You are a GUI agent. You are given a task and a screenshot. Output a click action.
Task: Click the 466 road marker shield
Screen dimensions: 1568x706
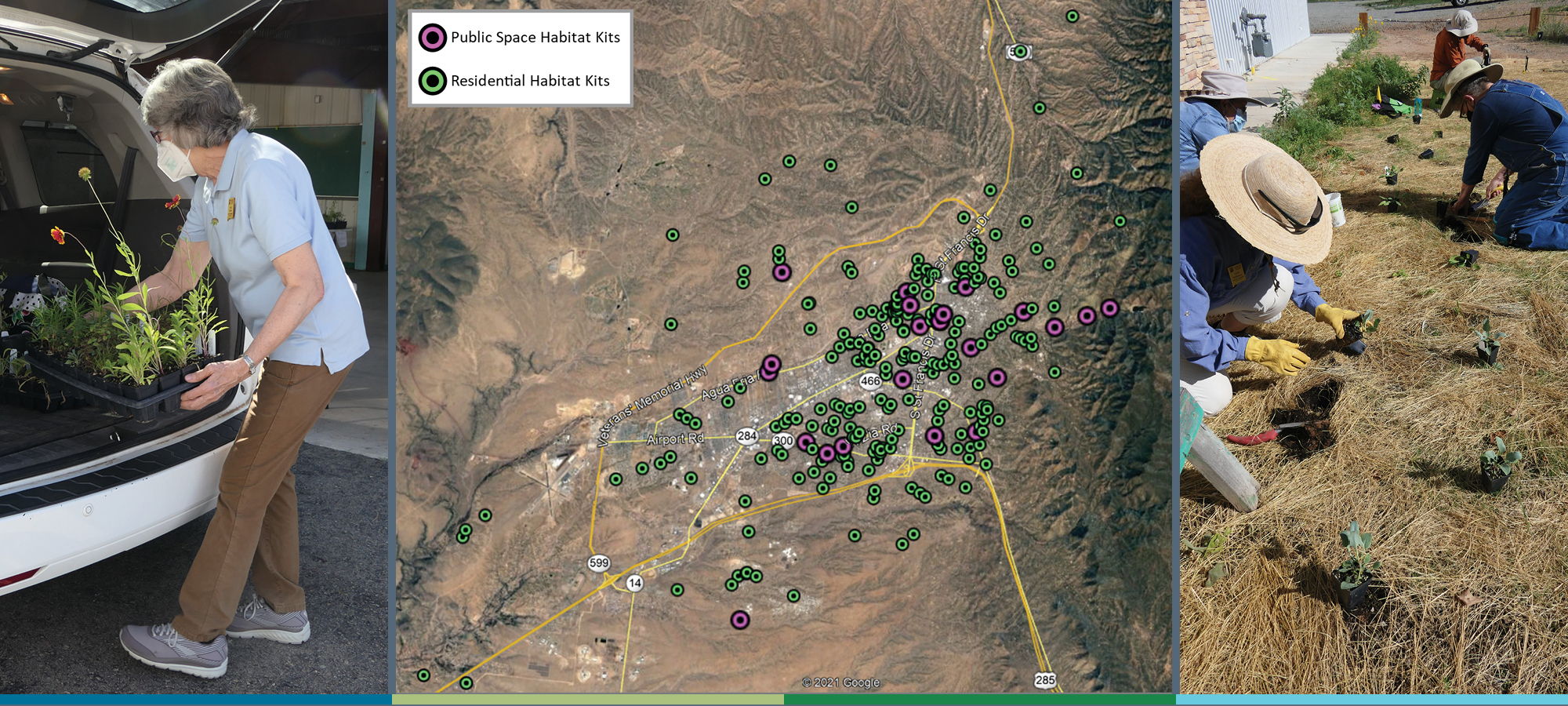point(870,382)
